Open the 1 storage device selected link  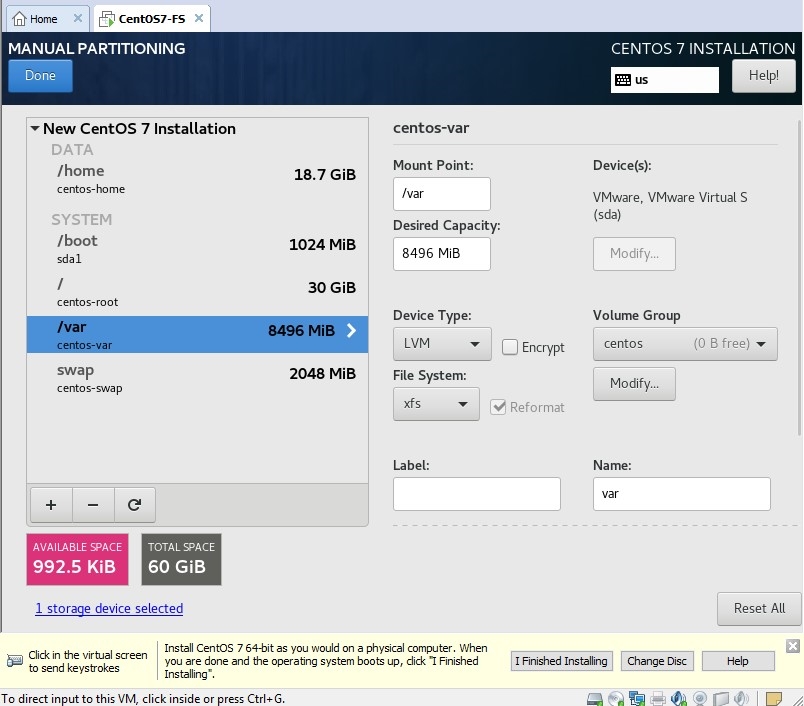pyautogui.click(x=109, y=608)
